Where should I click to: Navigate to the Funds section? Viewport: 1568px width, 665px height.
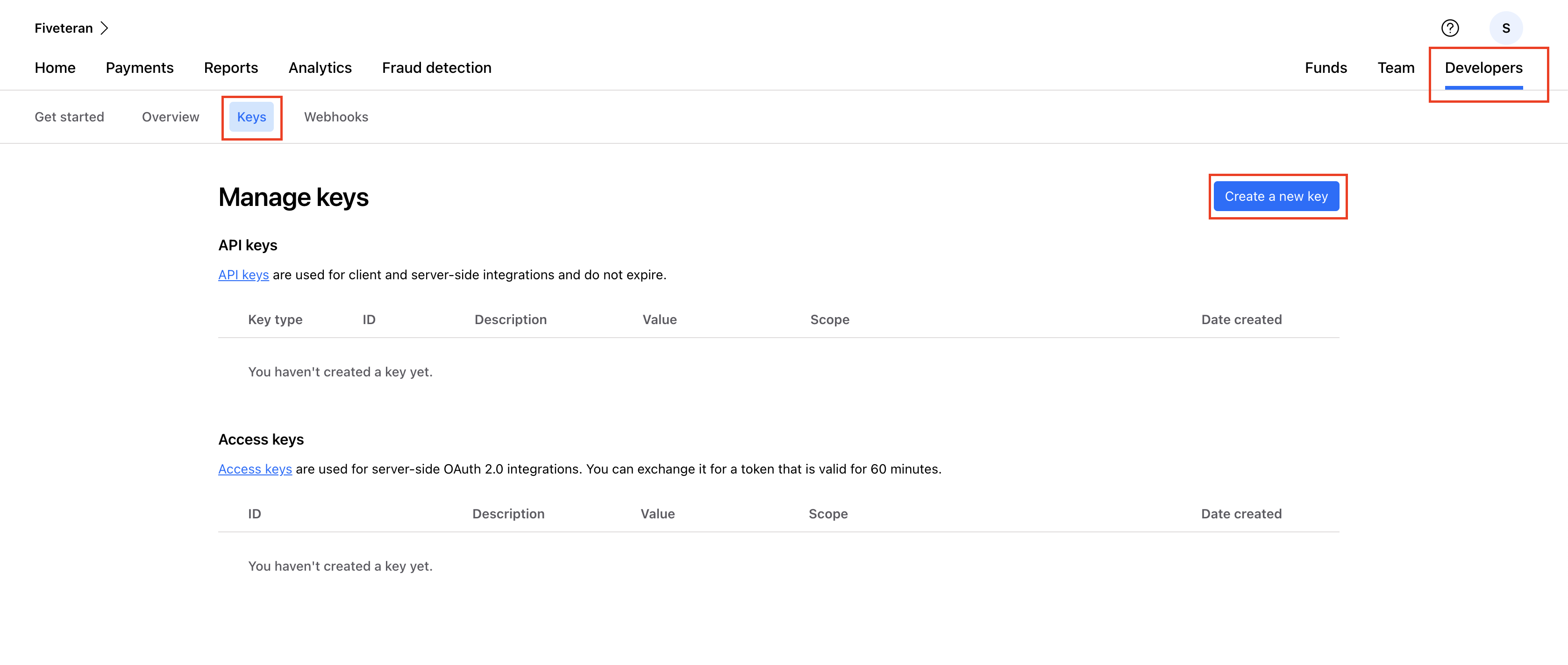click(1326, 67)
